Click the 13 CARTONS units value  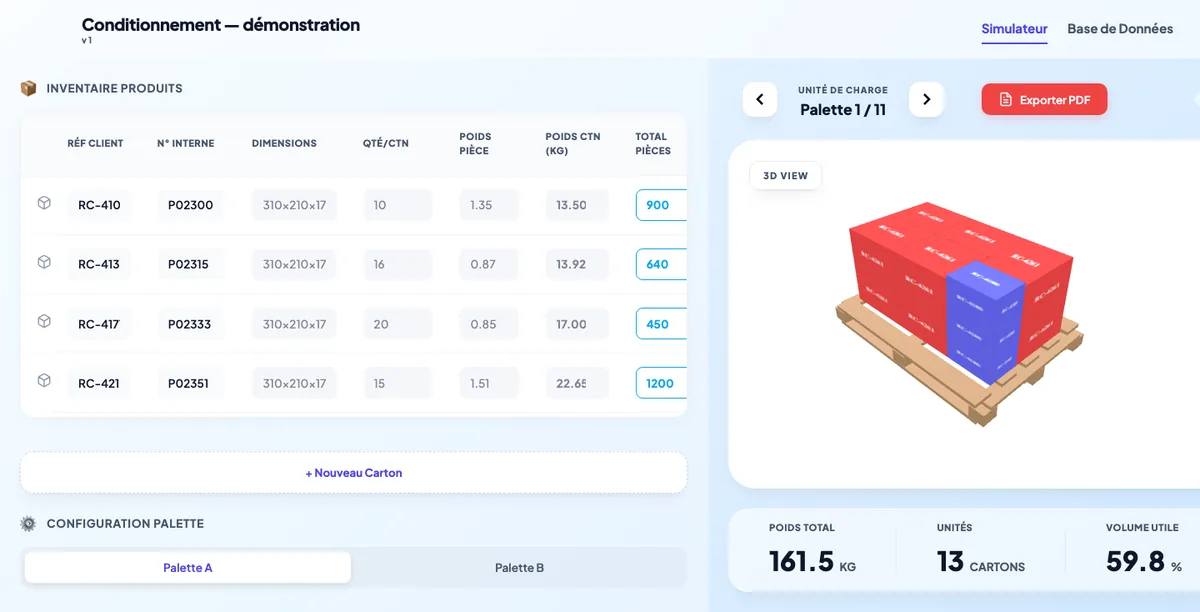981,561
